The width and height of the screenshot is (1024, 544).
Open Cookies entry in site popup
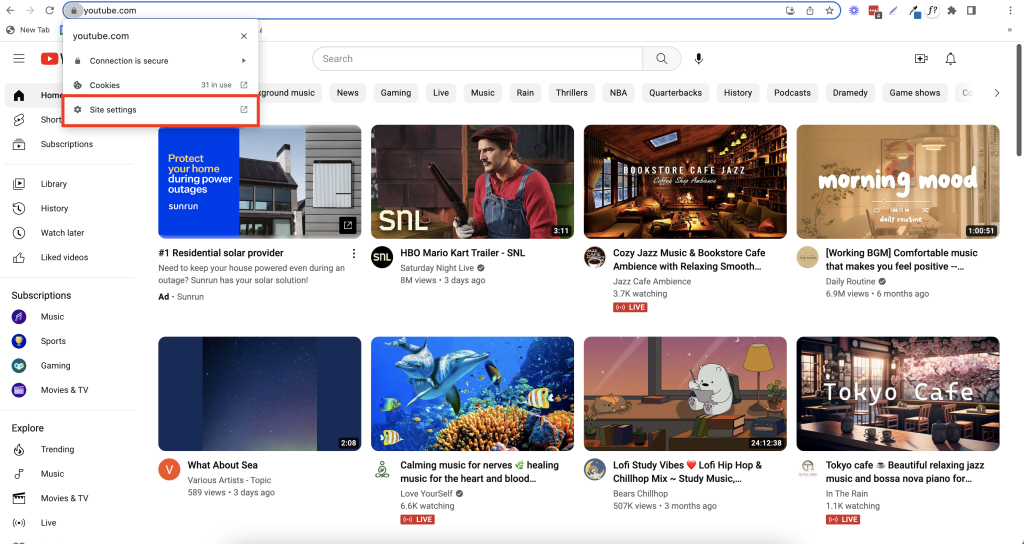(x=160, y=86)
